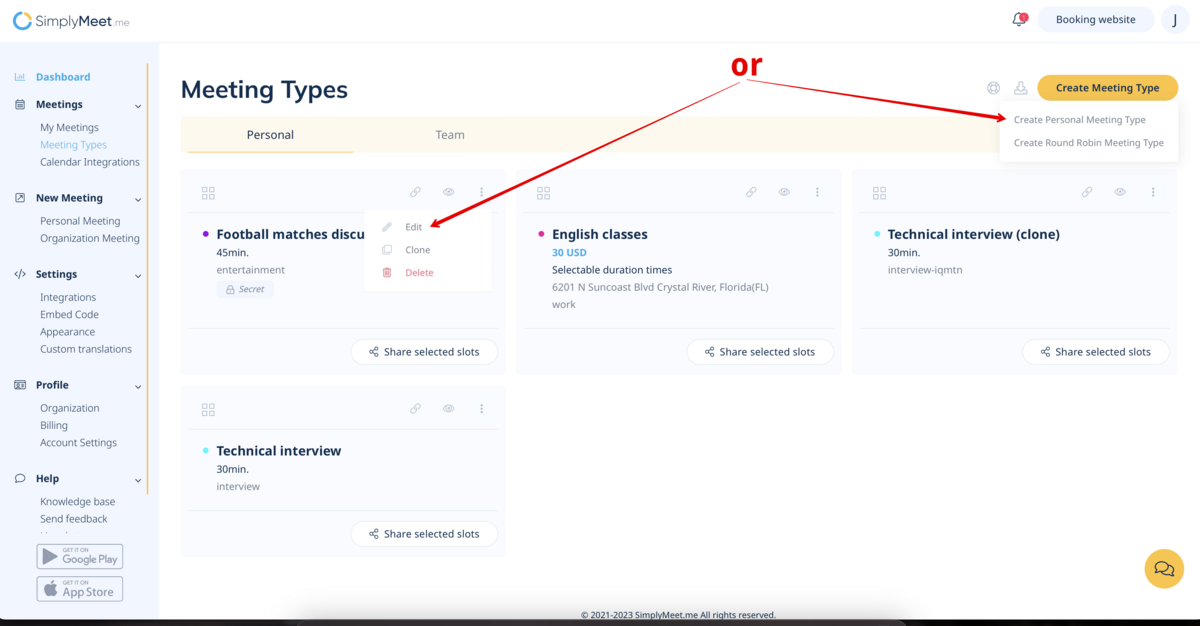Open the notification bell

[x=1018, y=20]
